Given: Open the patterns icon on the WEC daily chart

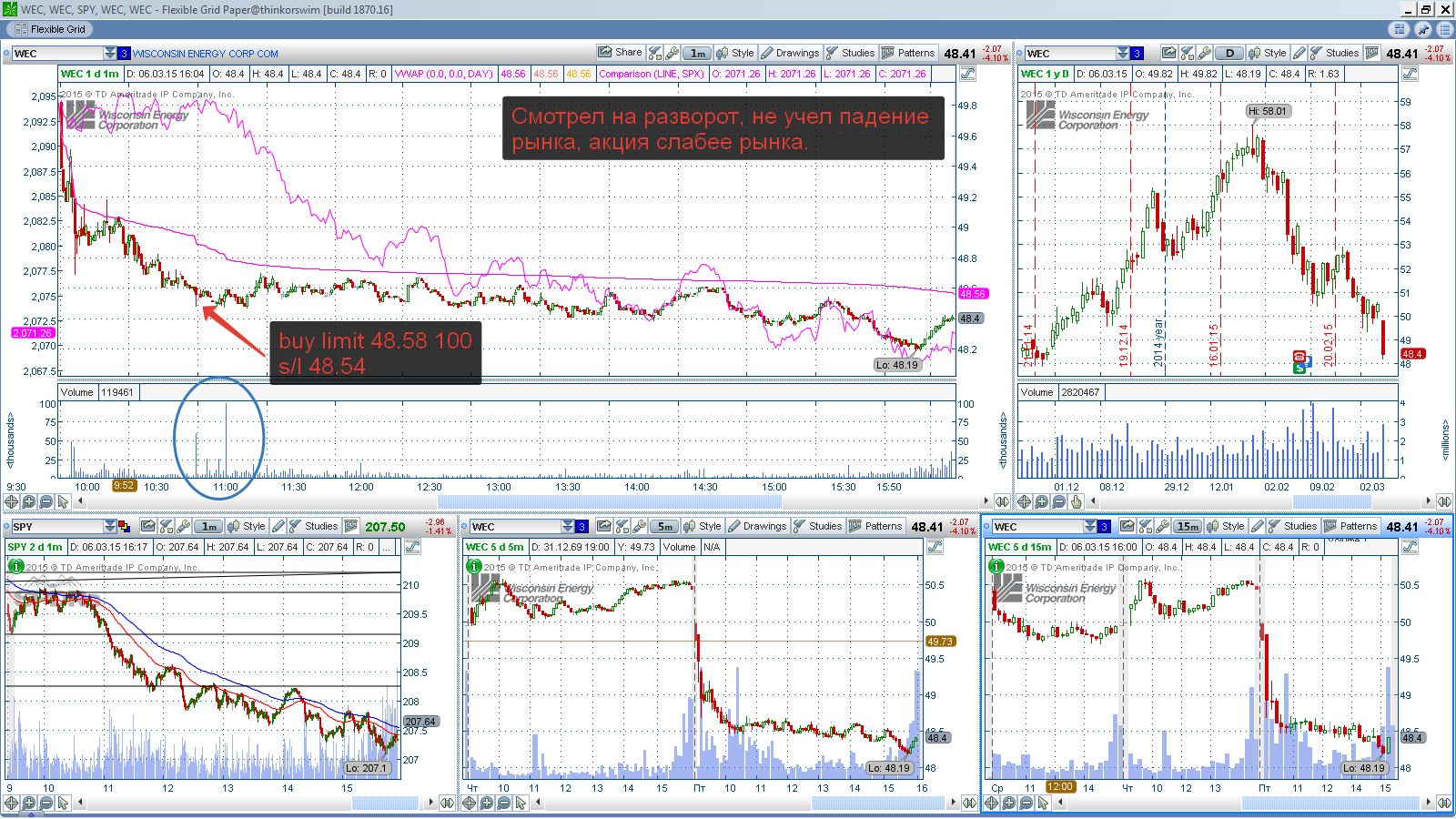Looking at the screenshot, I should [1372, 53].
